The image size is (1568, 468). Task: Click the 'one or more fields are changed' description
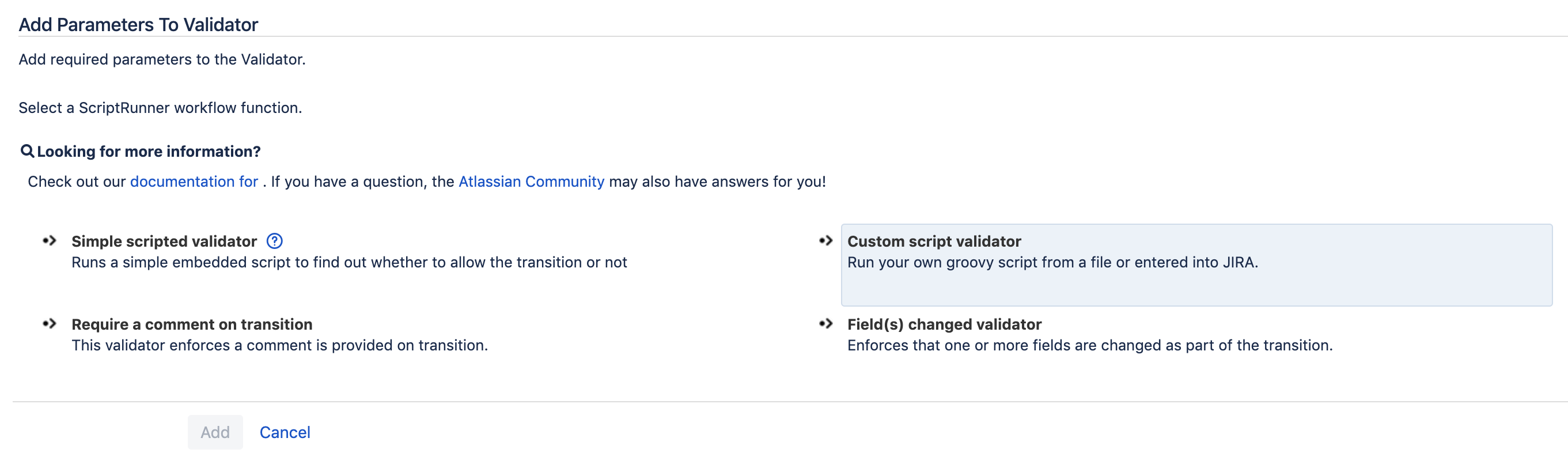(1089, 345)
